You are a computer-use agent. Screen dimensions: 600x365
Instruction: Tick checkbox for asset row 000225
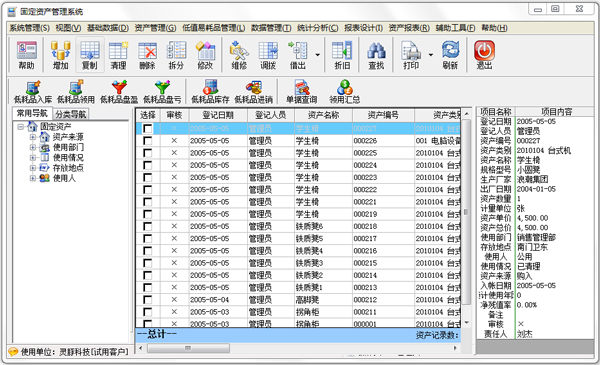click(x=147, y=153)
